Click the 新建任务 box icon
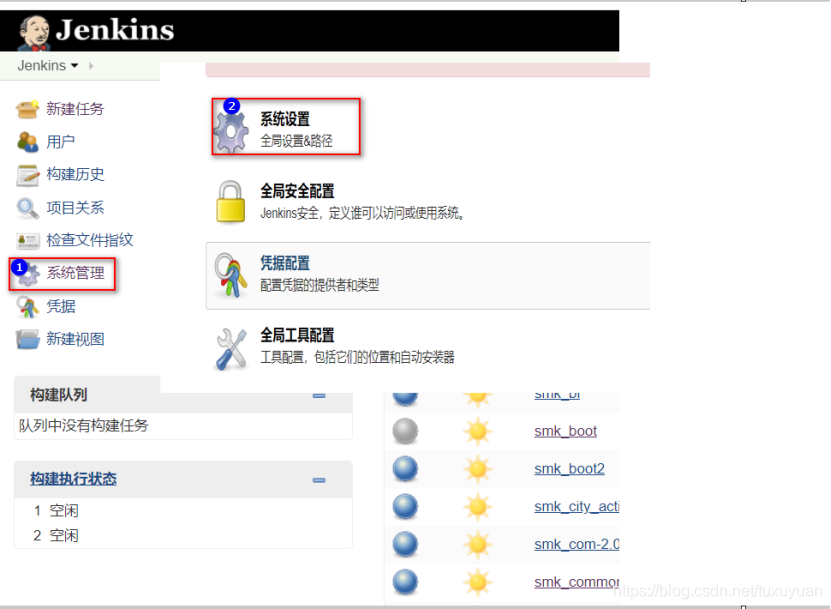Screen dimensions: 831x609 27,109
